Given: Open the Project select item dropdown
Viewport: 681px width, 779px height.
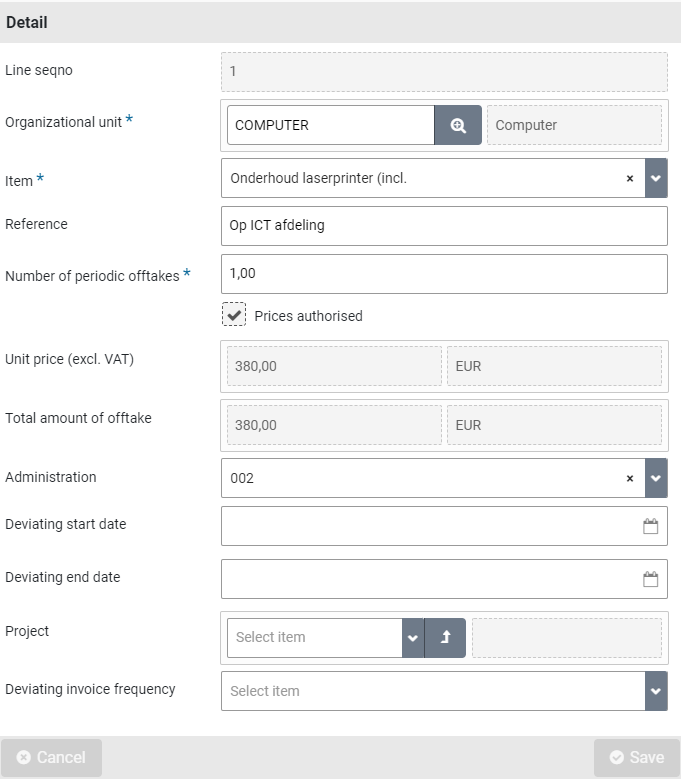Looking at the screenshot, I should tap(413, 637).
